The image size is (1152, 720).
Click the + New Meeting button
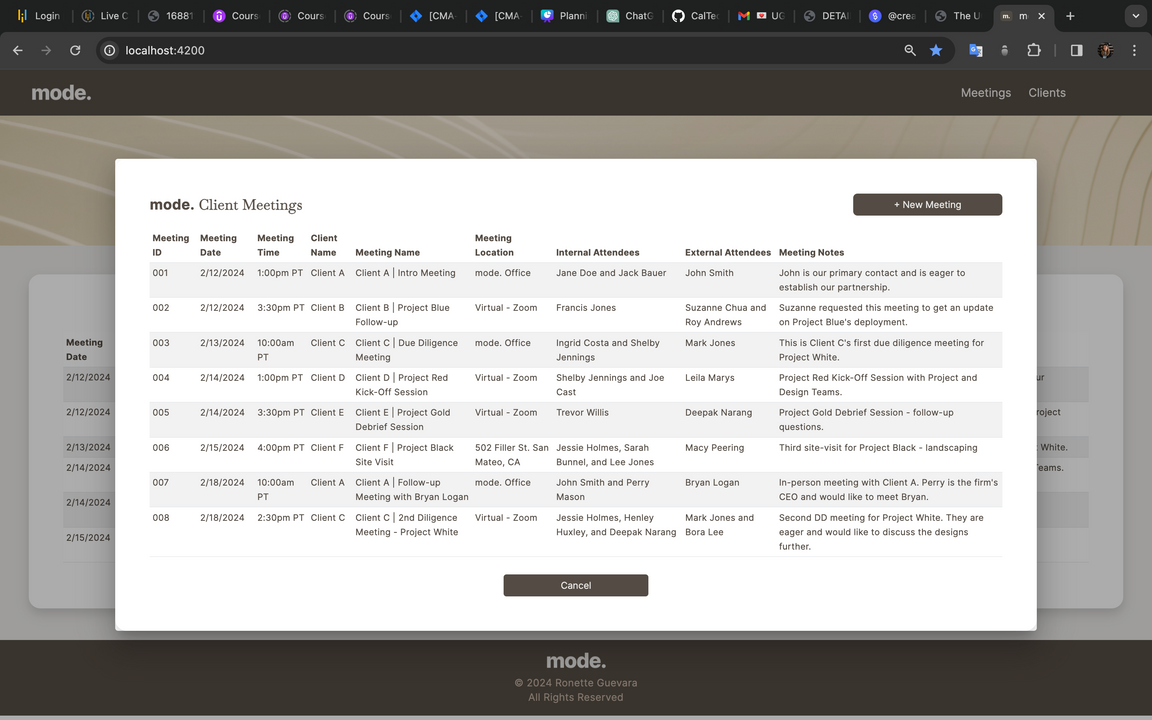[927, 205]
